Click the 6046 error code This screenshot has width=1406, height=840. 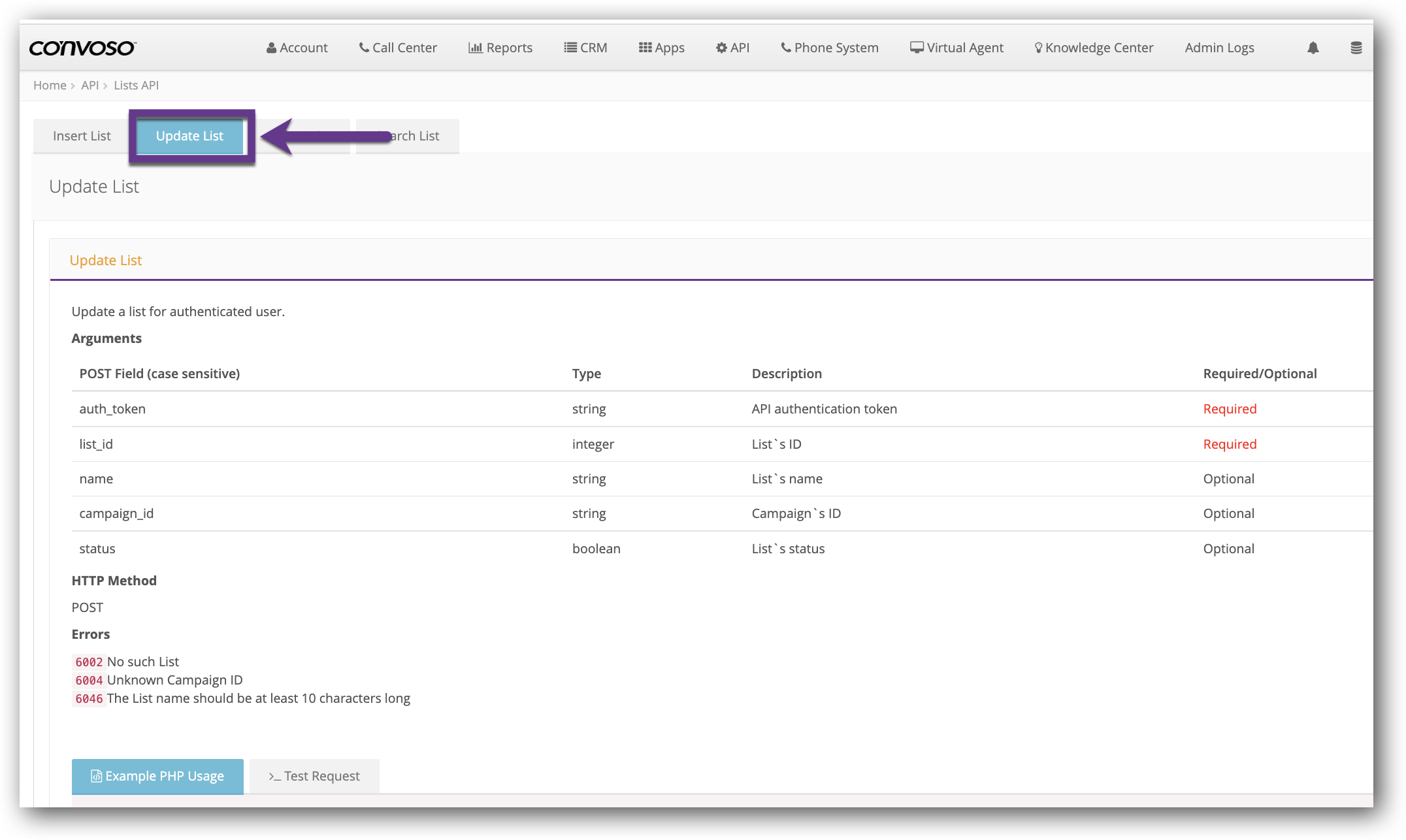pyautogui.click(x=89, y=698)
